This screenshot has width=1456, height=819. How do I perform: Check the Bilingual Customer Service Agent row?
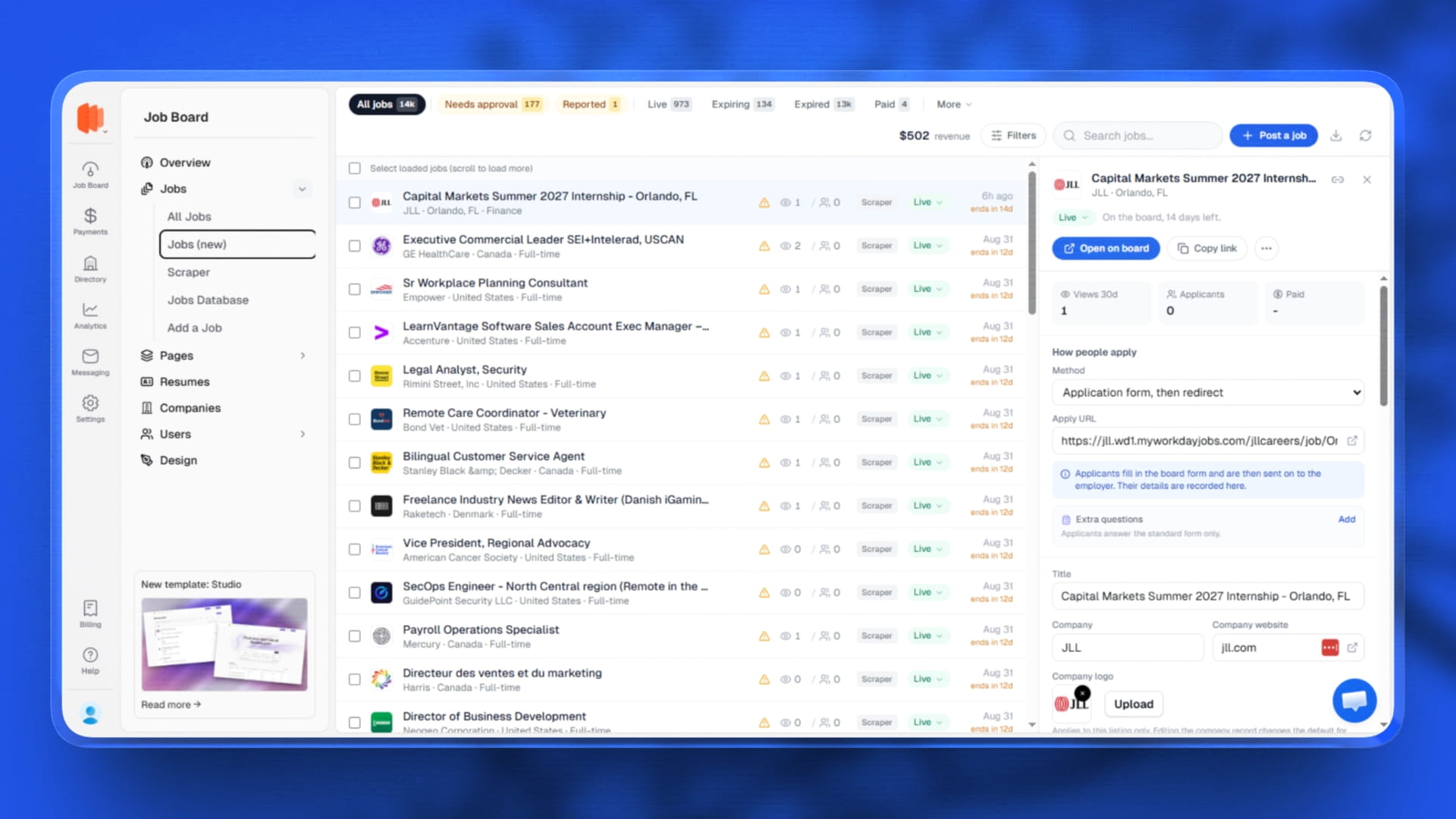click(354, 463)
